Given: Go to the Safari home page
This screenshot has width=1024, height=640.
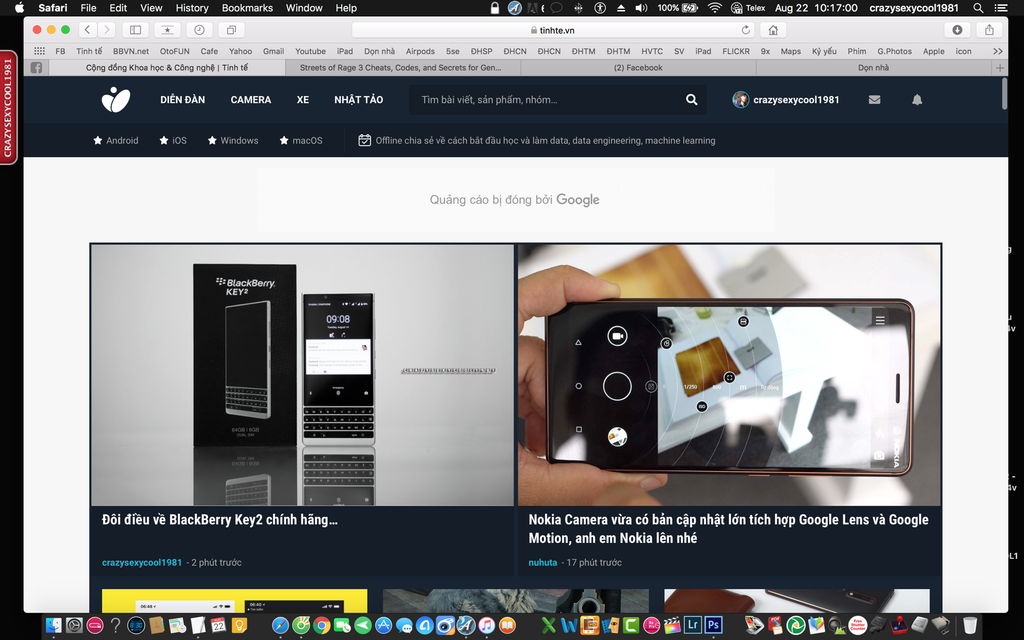Looking at the screenshot, I should 773,30.
